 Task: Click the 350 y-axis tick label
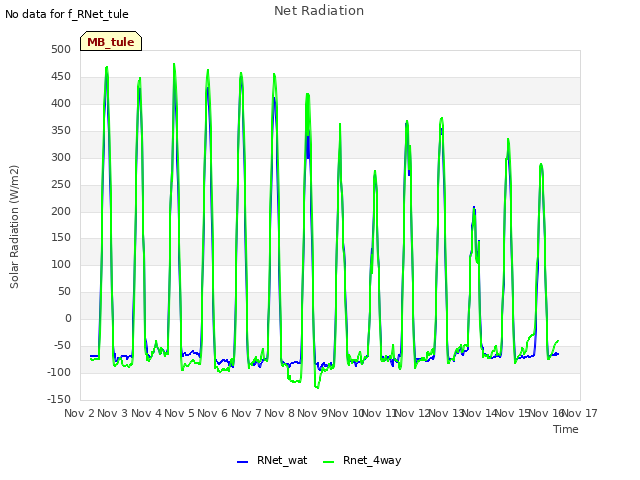click(x=61, y=130)
